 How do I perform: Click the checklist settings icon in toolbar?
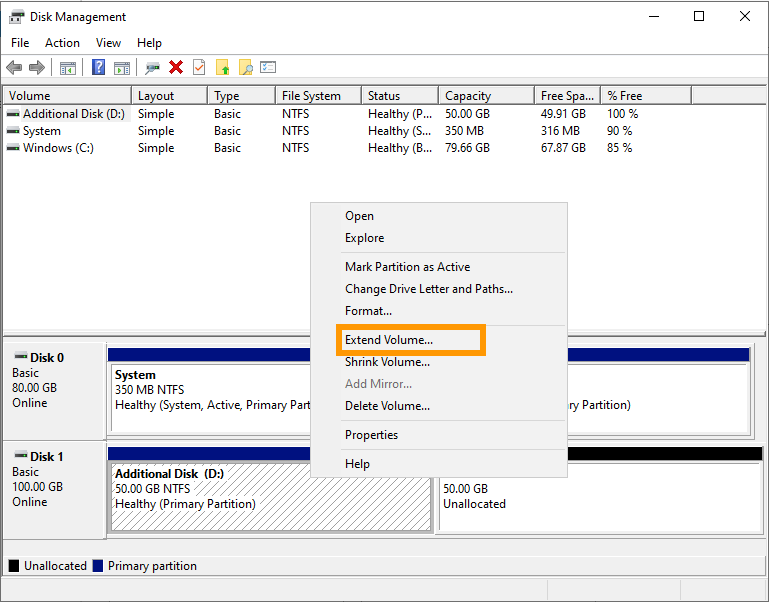(x=268, y=67)
